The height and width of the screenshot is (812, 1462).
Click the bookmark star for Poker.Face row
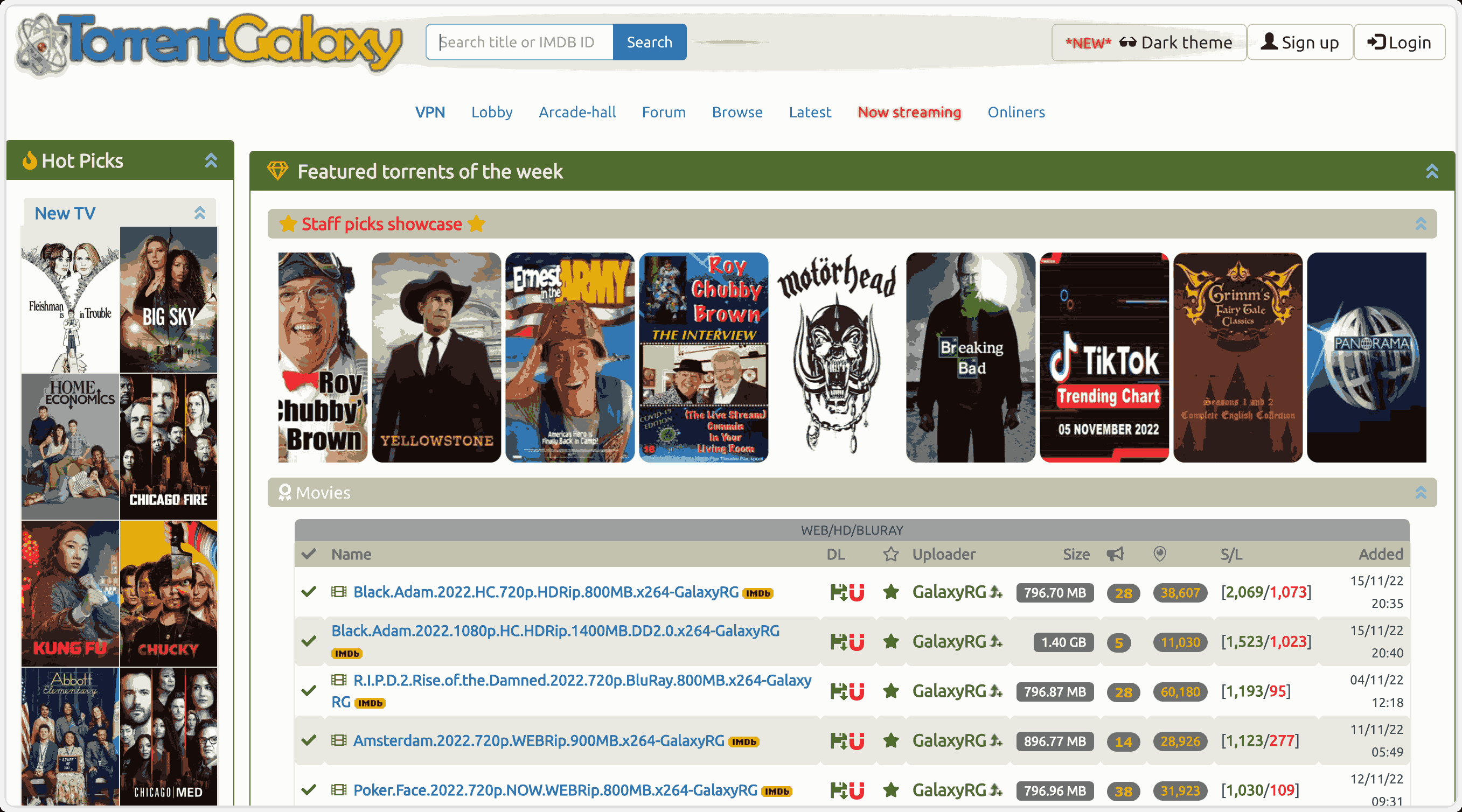tap(891, 790)
